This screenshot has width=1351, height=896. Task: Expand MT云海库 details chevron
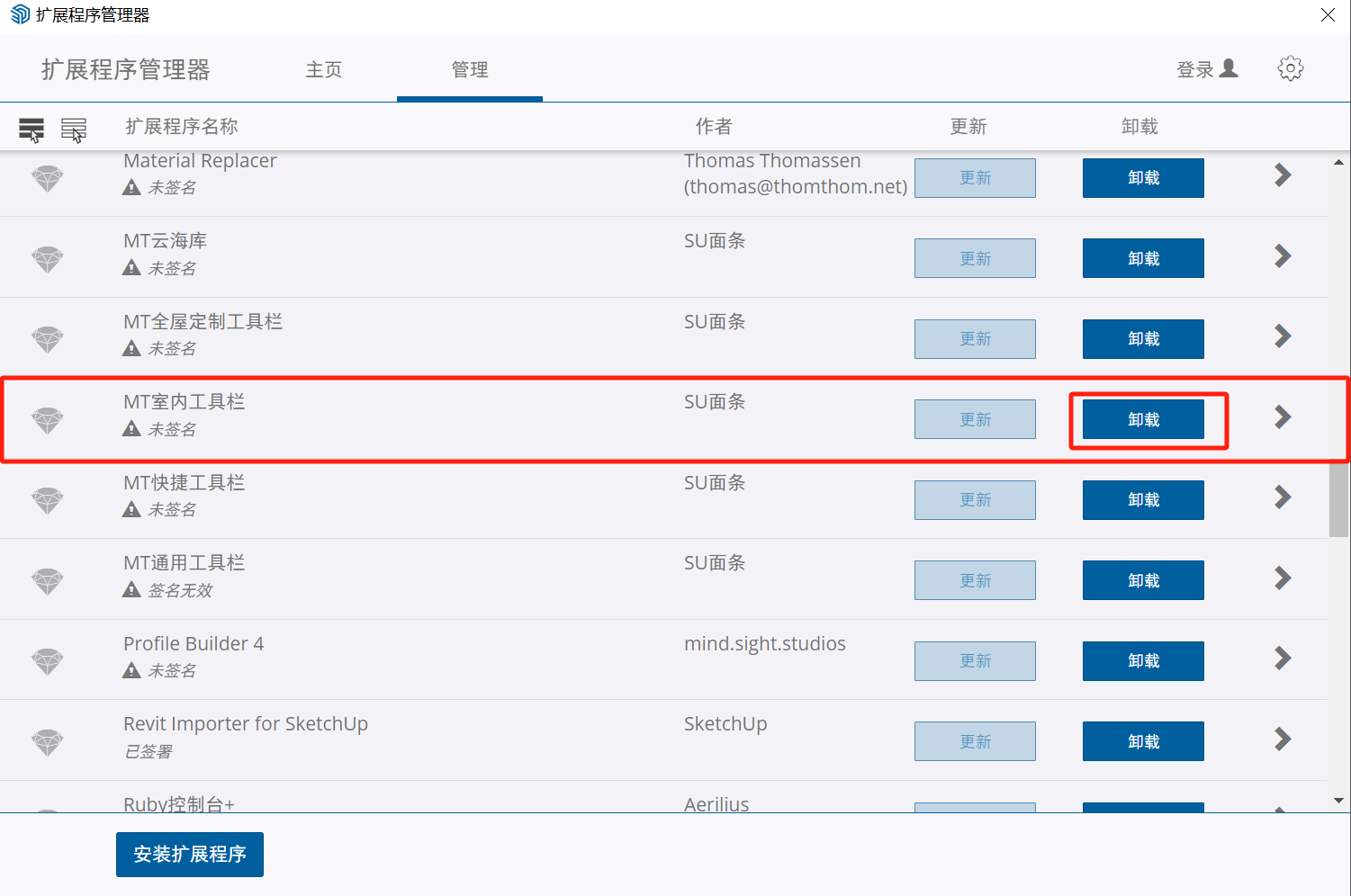tap(1283, 255)
